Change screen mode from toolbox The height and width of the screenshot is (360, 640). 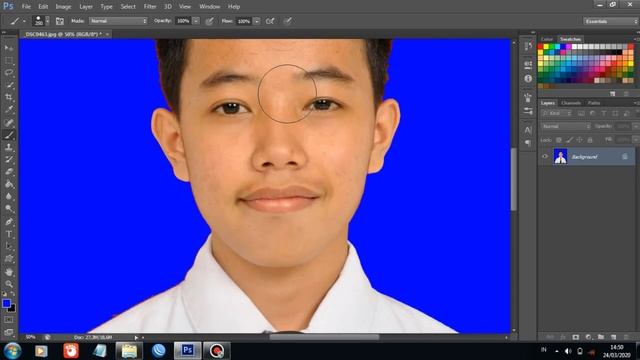point(9,332)
